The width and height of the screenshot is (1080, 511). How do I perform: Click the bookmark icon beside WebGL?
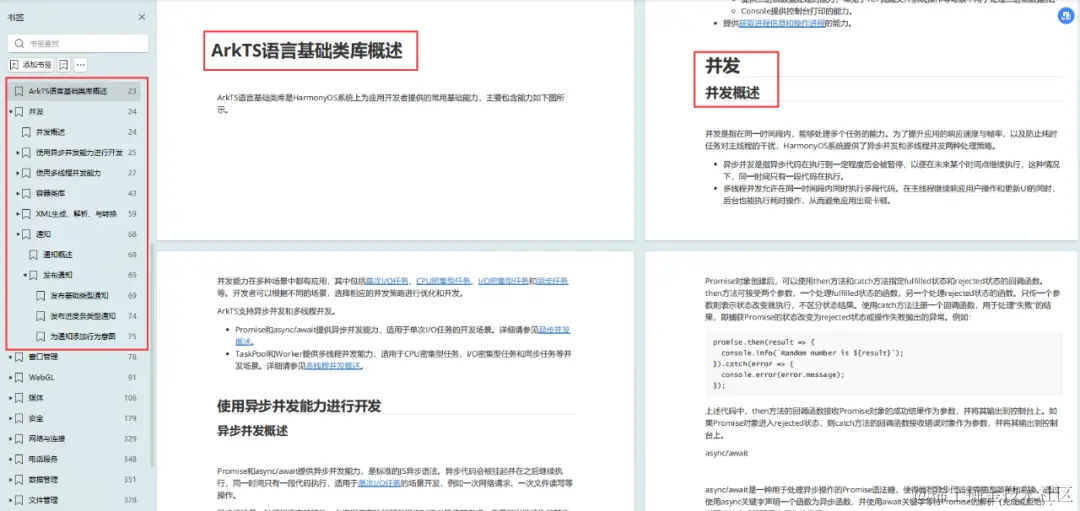[19, 377]
